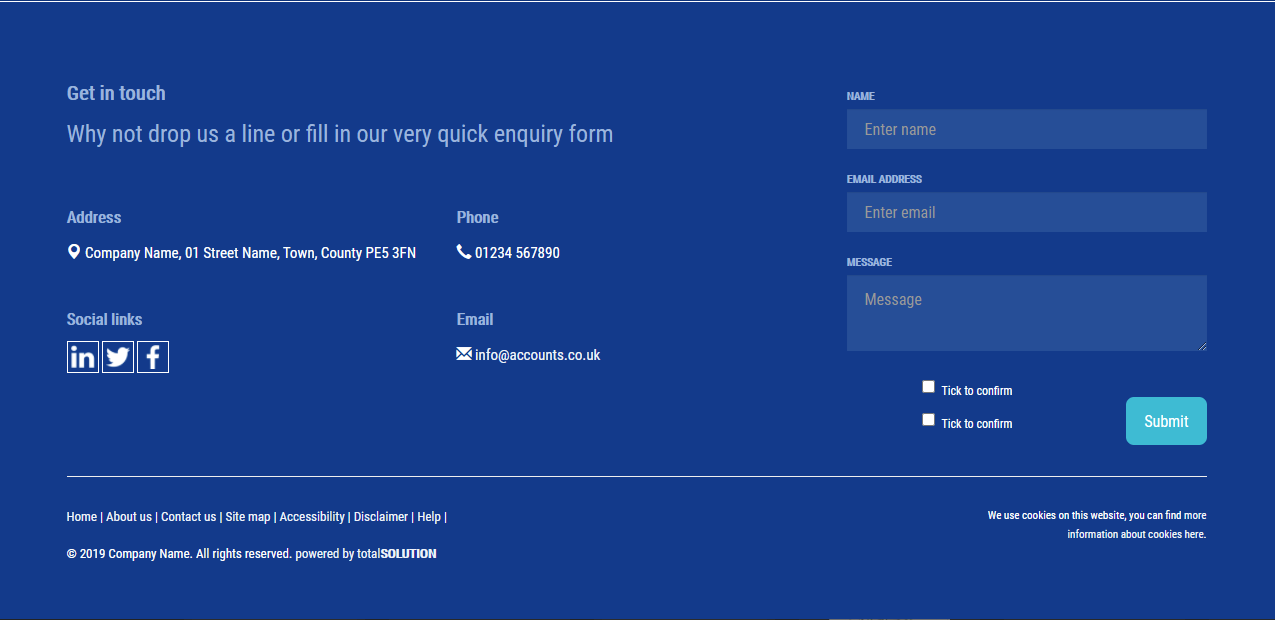
Task: Open the LinkedIn social link icon
Action: pos(83,357)
